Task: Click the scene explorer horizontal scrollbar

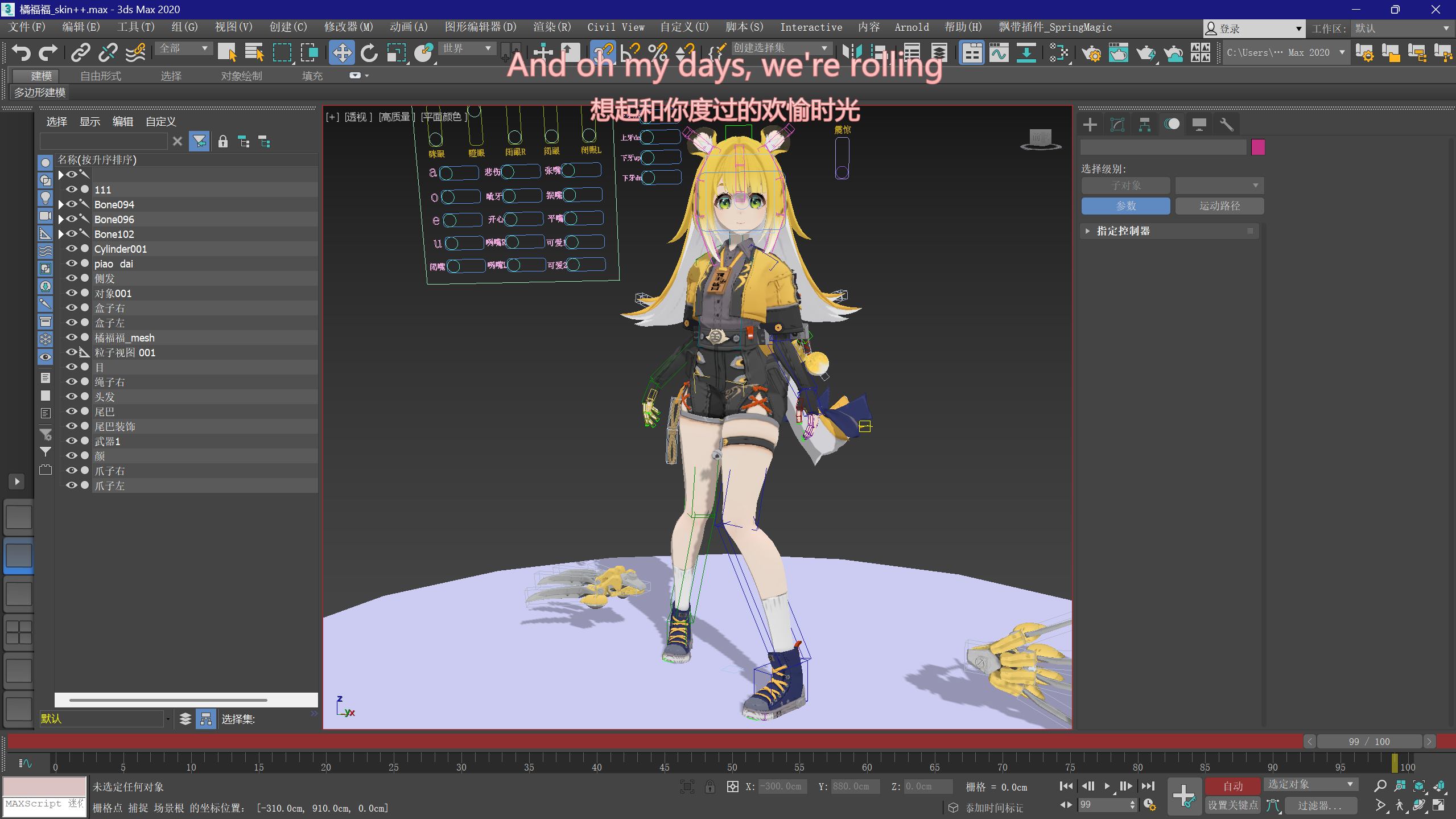Action: click(168, 699)
